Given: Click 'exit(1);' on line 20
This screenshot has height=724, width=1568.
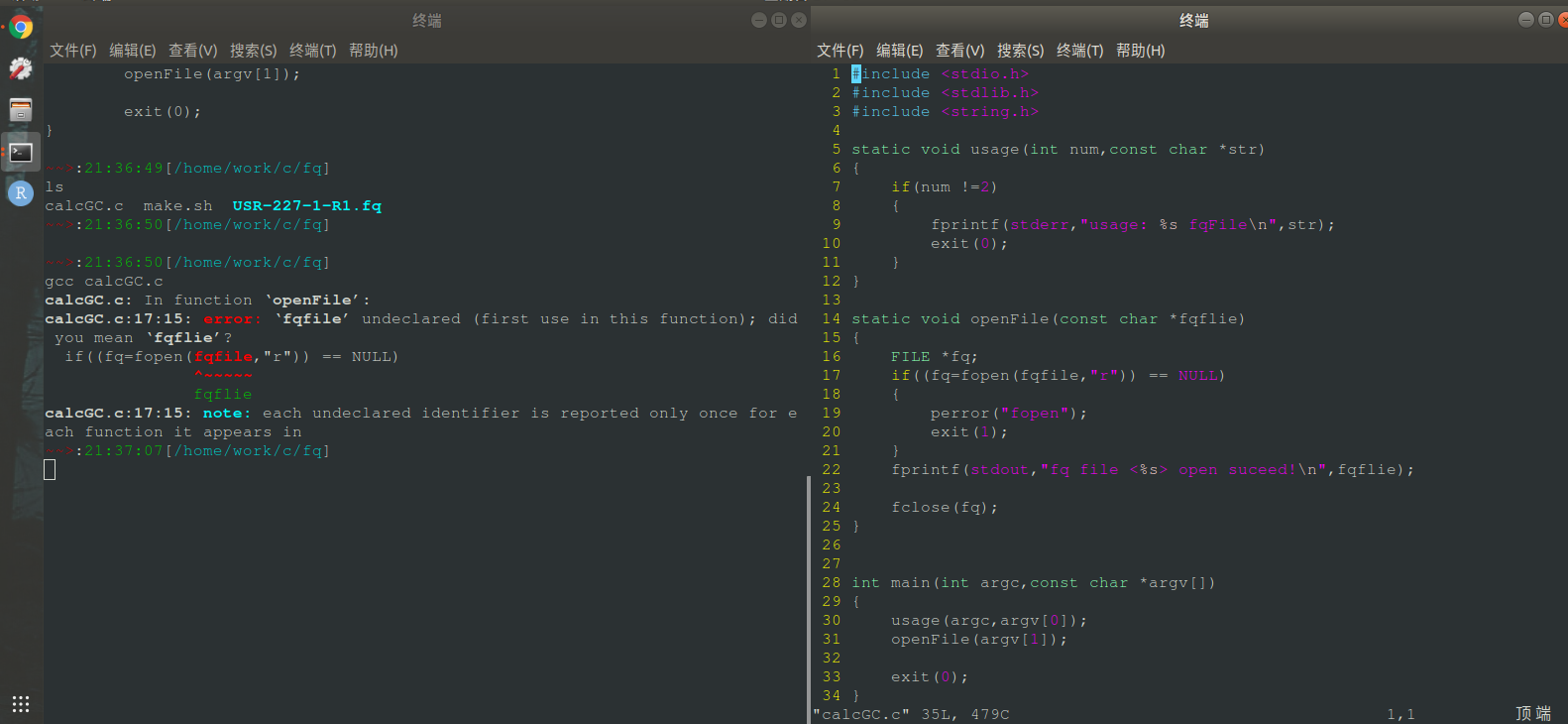Looking at the screenshot, I should pyautogui.click(x=969, y=431).
